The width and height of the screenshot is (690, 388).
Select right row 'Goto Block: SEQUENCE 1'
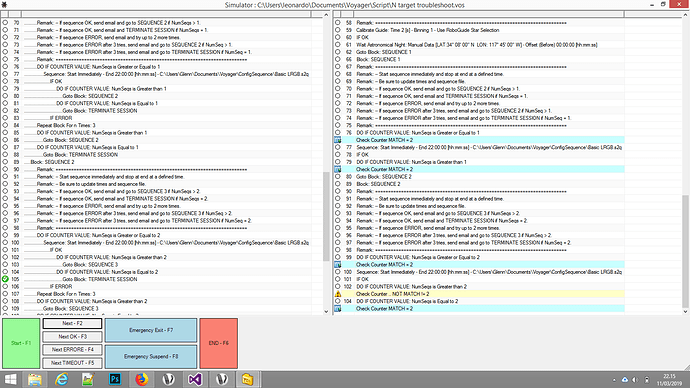[x=489, y=52]
